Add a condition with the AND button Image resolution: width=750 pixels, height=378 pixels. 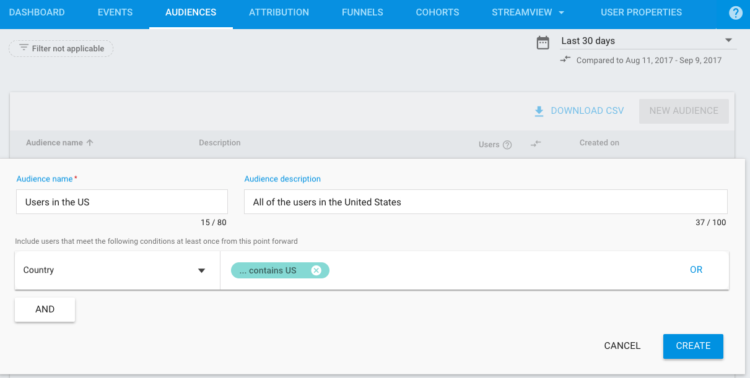click(45, 310)
